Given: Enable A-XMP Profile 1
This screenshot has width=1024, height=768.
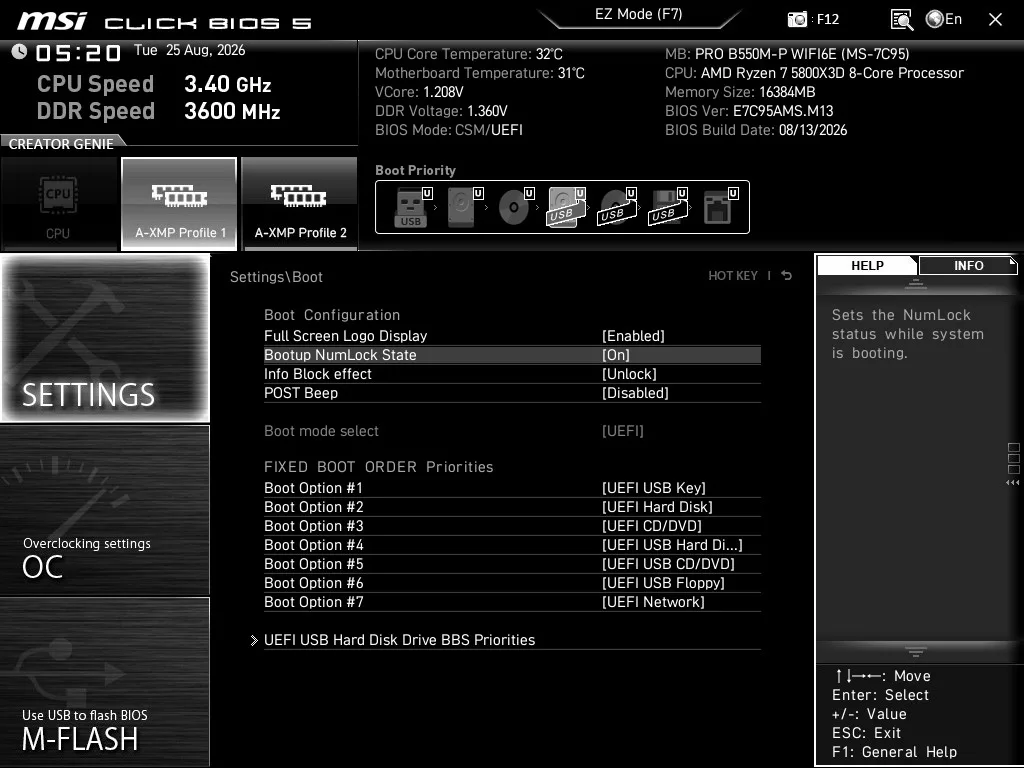Looking at the screenshot, I should click(x=179, y=204).
